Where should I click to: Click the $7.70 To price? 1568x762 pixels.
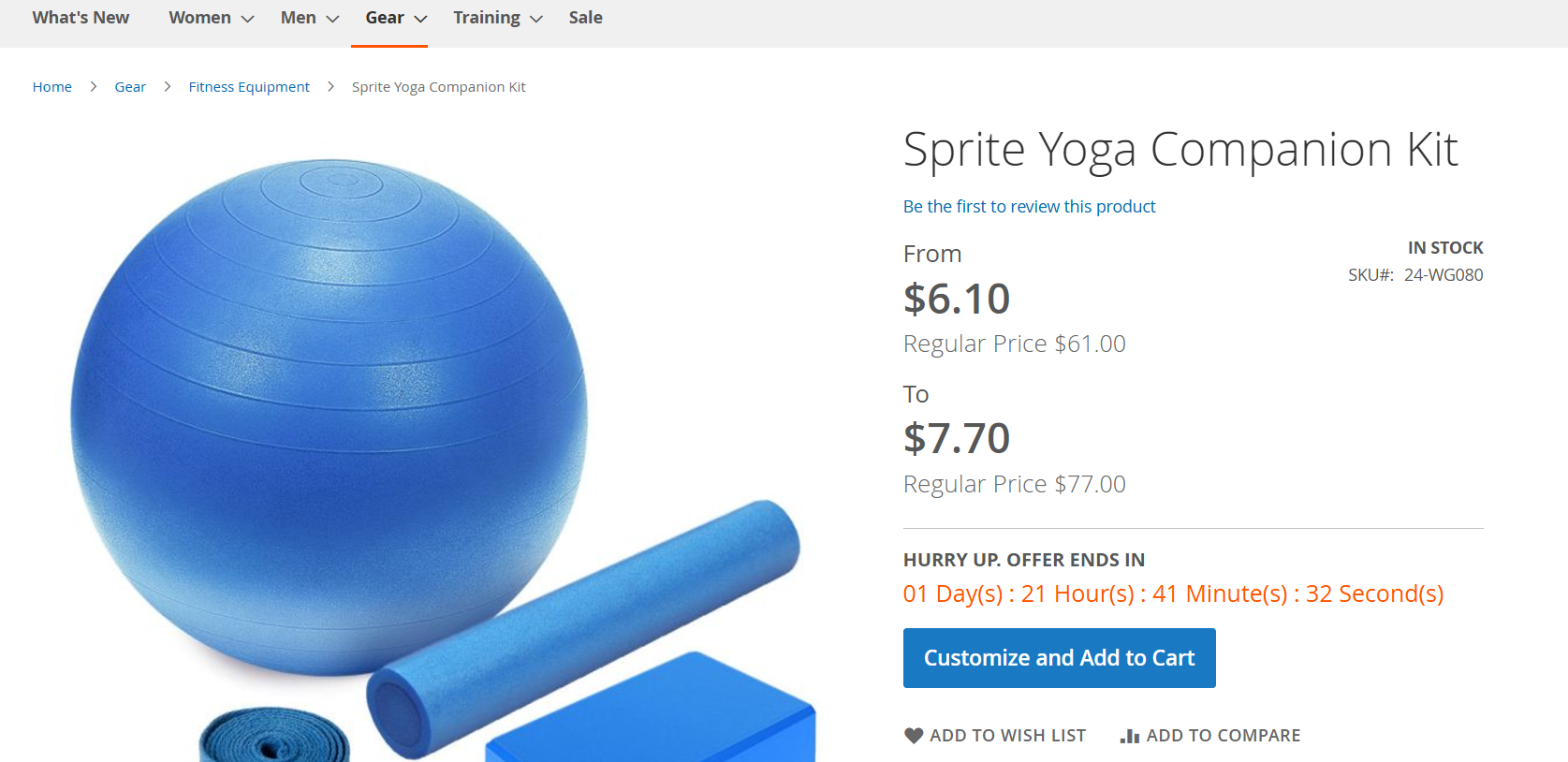click(956, 438)
